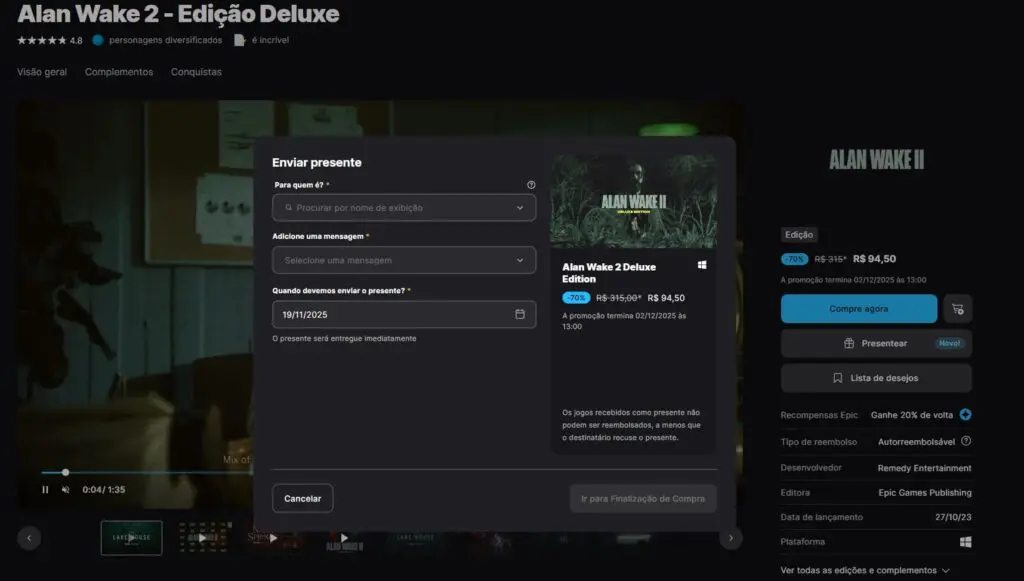Pause the trailer video

[x=45, y=490]
